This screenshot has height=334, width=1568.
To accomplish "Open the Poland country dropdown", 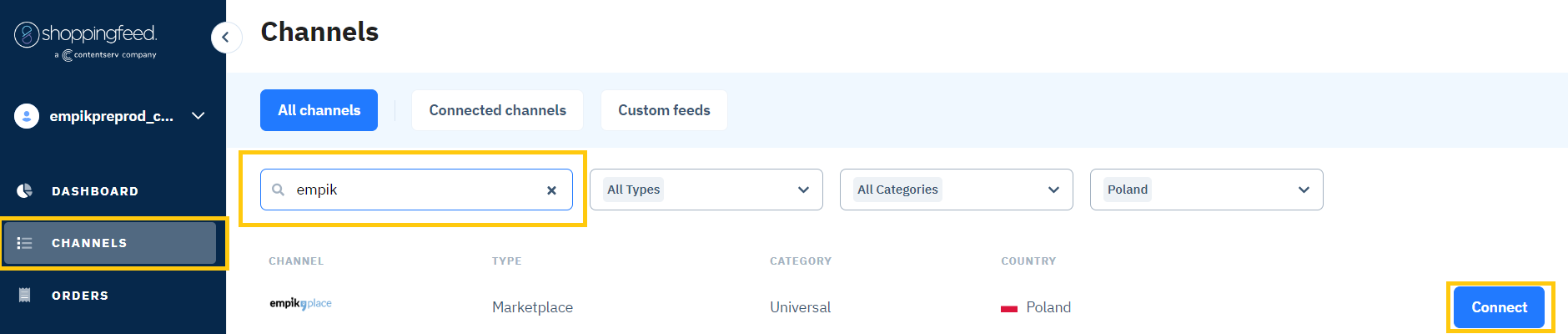I will click(x=1206, y=190).
